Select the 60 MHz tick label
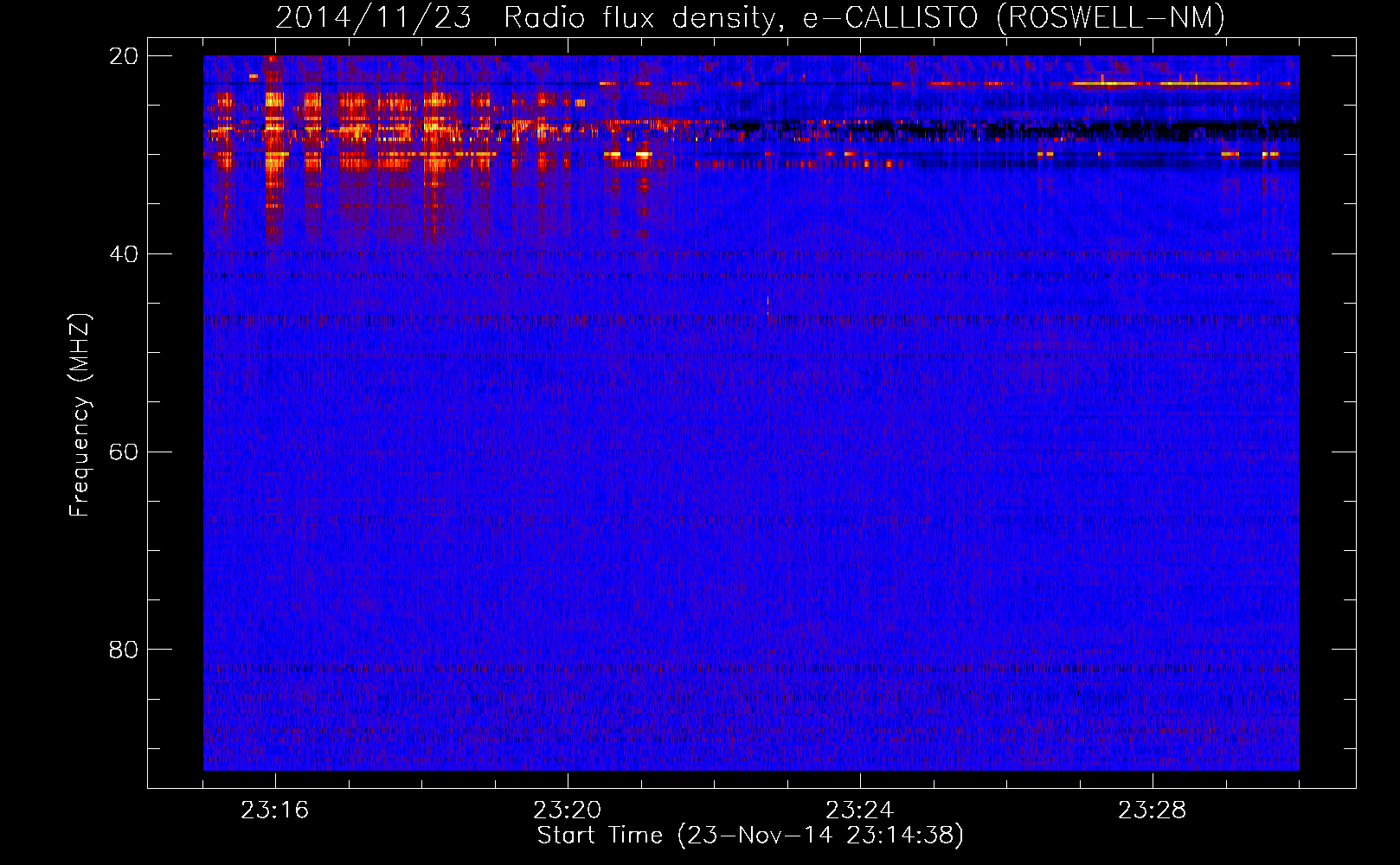Image resolution: width=1400 pixels, height=865 pixels. (x=124, y=452)
